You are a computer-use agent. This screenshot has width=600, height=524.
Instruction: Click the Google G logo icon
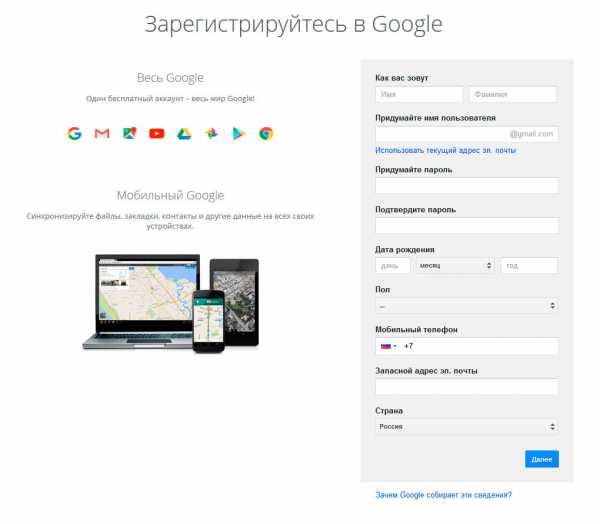(75, 134)
